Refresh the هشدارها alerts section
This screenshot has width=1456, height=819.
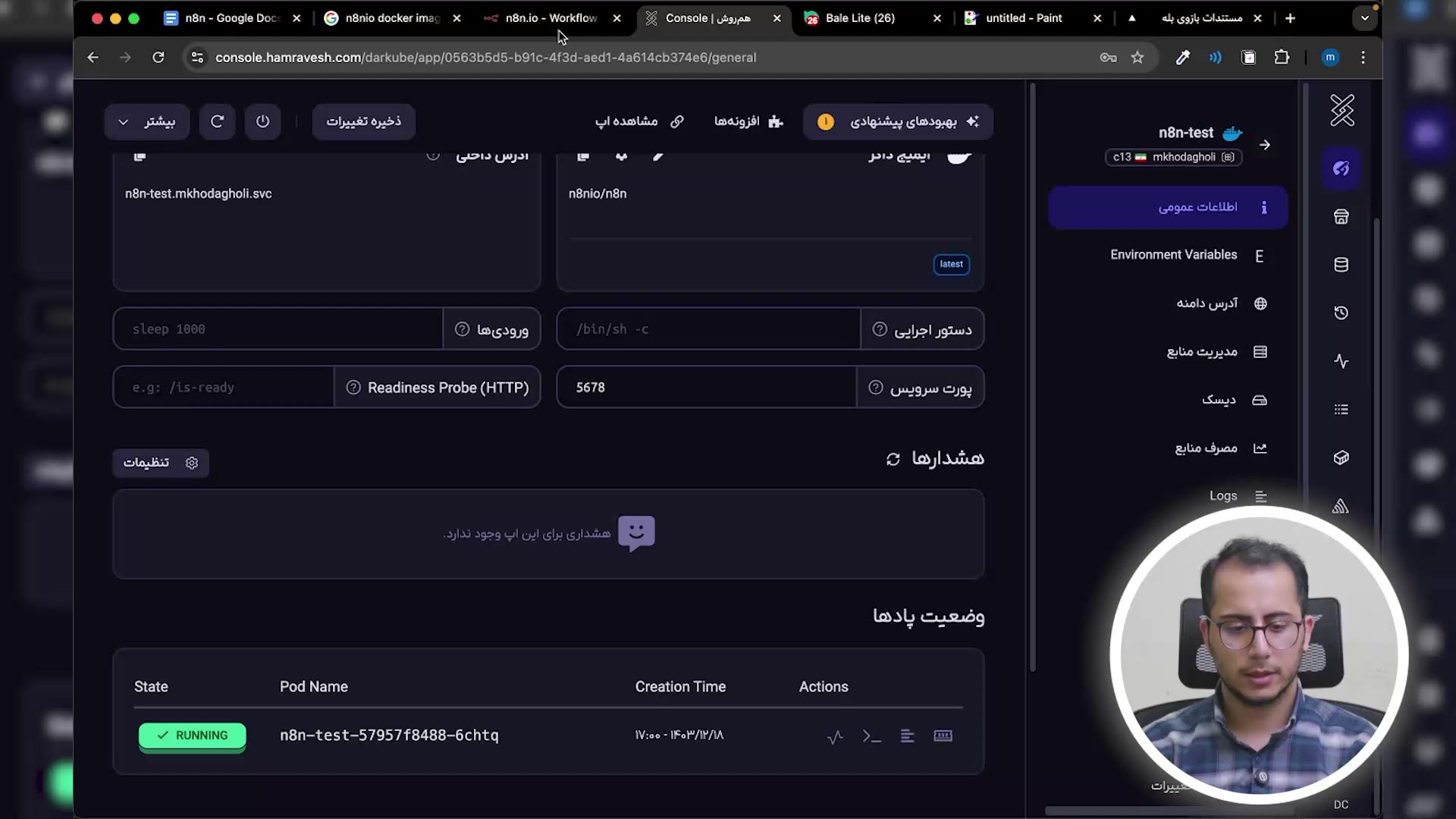click(893, 459)
